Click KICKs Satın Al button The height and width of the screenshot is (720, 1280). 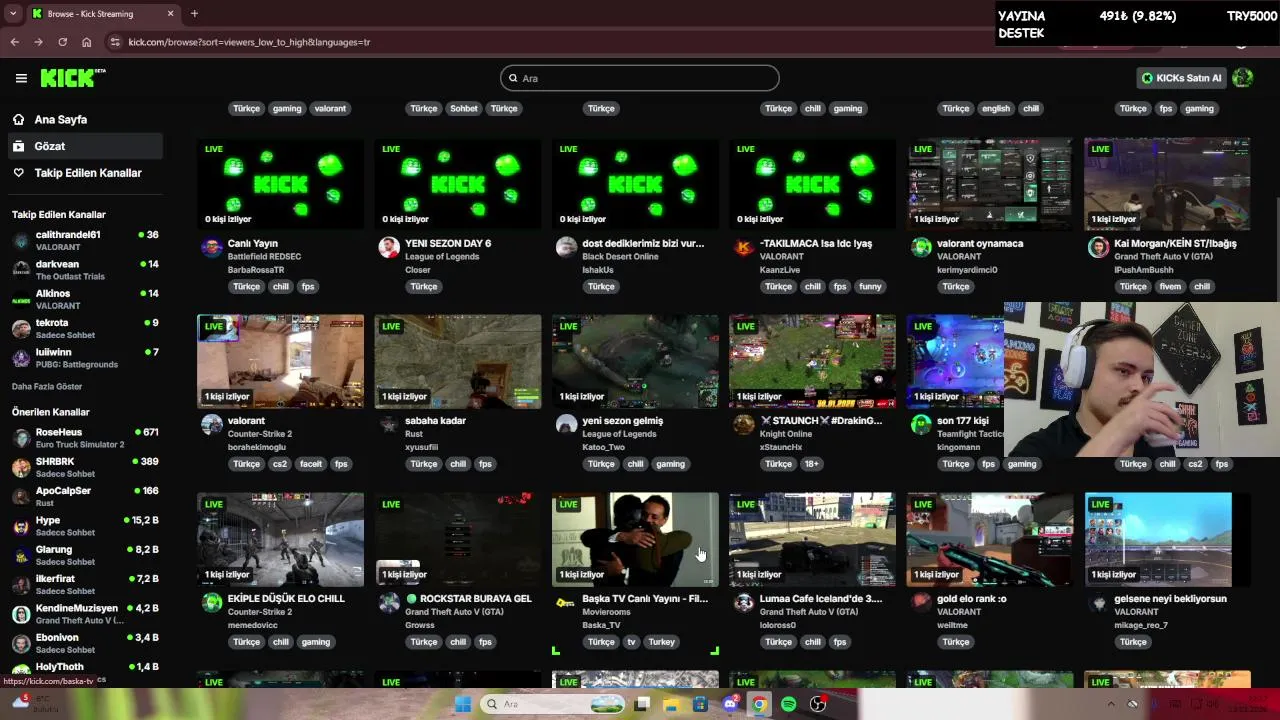(1181, 78)
